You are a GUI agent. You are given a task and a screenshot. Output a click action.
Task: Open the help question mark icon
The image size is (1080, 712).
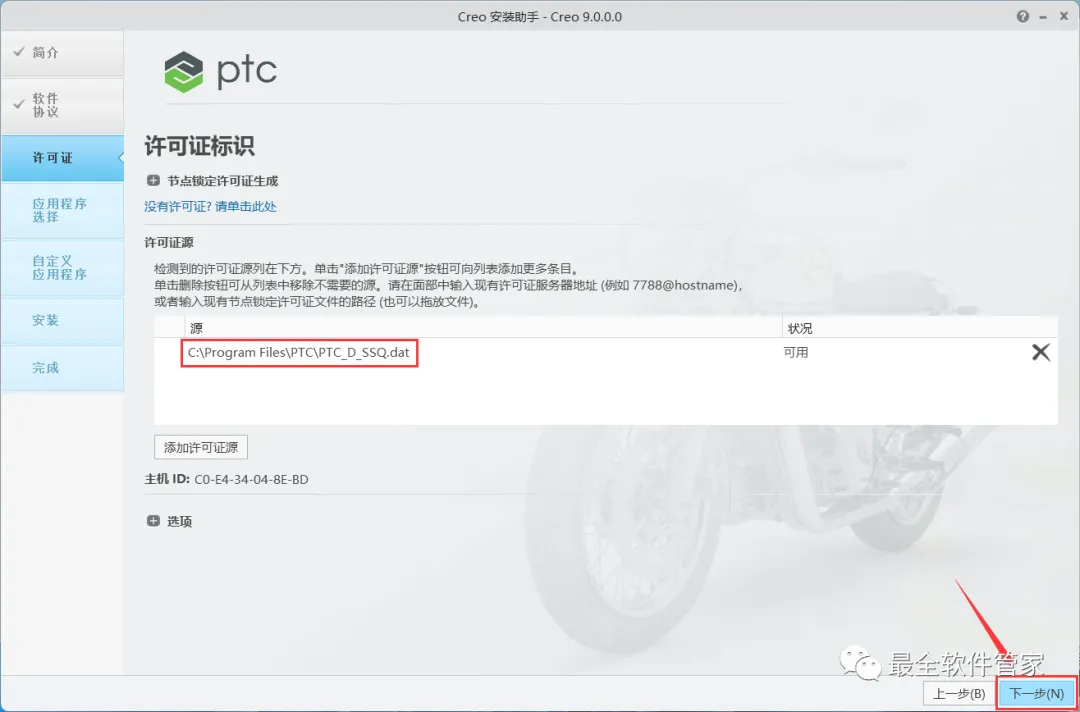tap(1024, 16)
